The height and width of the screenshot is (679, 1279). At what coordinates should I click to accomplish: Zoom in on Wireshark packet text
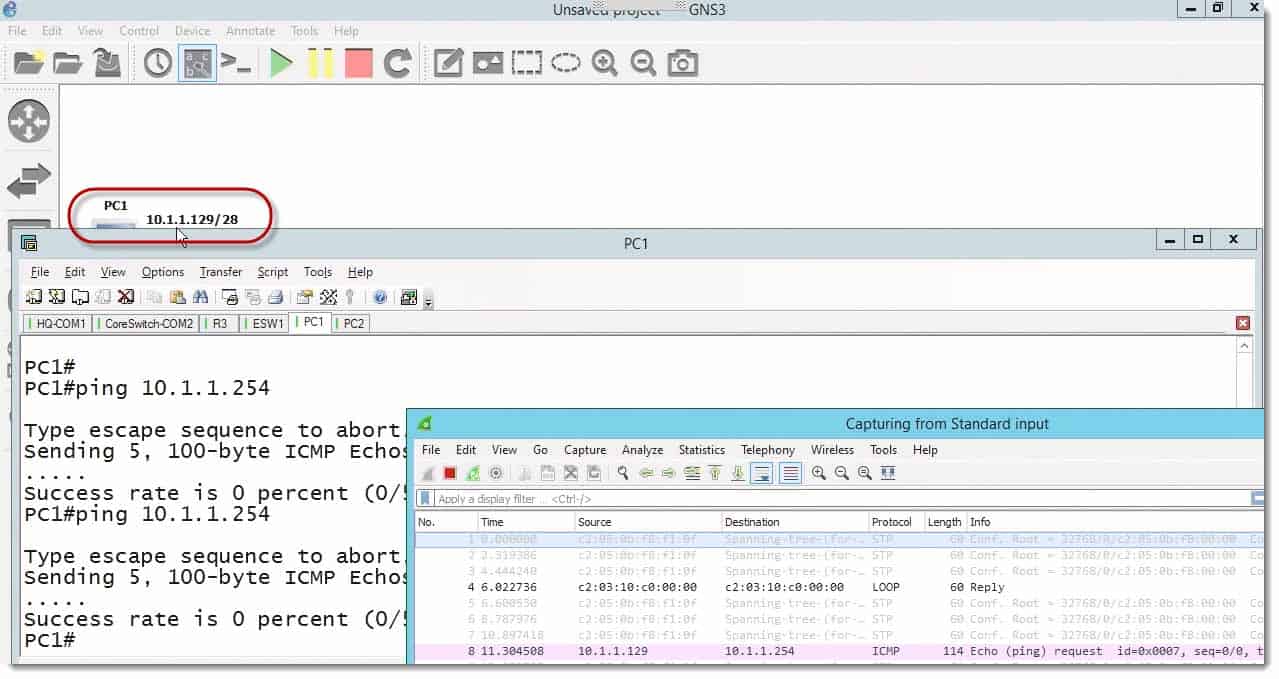click(819, 474)
